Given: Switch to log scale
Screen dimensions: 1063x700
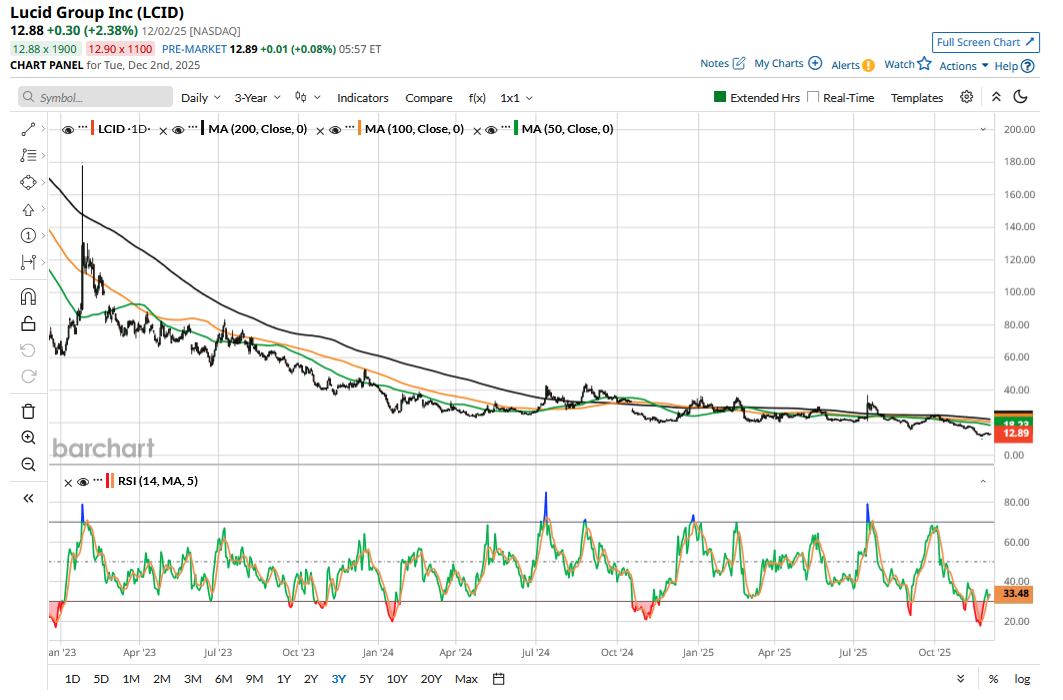Looking at the screenshot, I should coord(1022,679).
